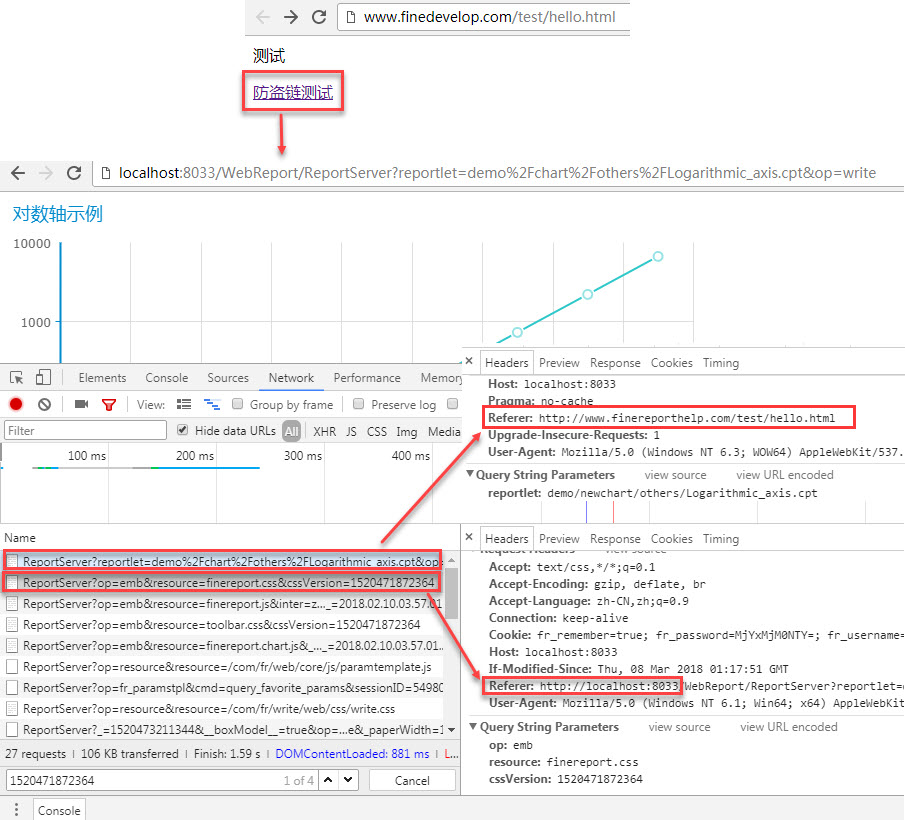Filter requests by XHR type
Image resolution: width=905 pixels, height=820 pixels.
click(324, 431)
